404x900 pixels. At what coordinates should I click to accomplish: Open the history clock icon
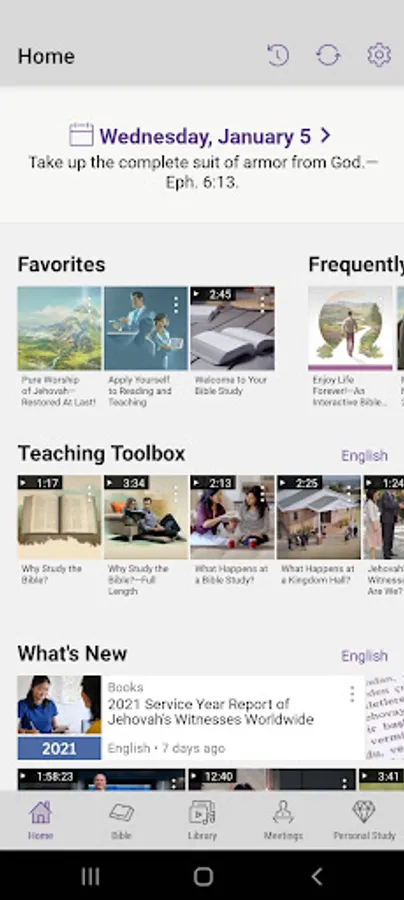pos(278,56)
